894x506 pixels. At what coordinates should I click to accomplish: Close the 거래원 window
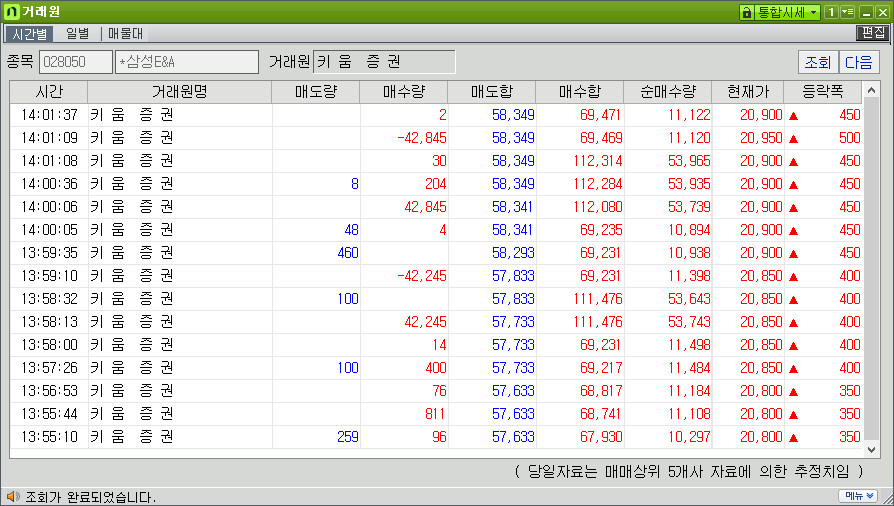pyautogui.click(x=882, y=12)
